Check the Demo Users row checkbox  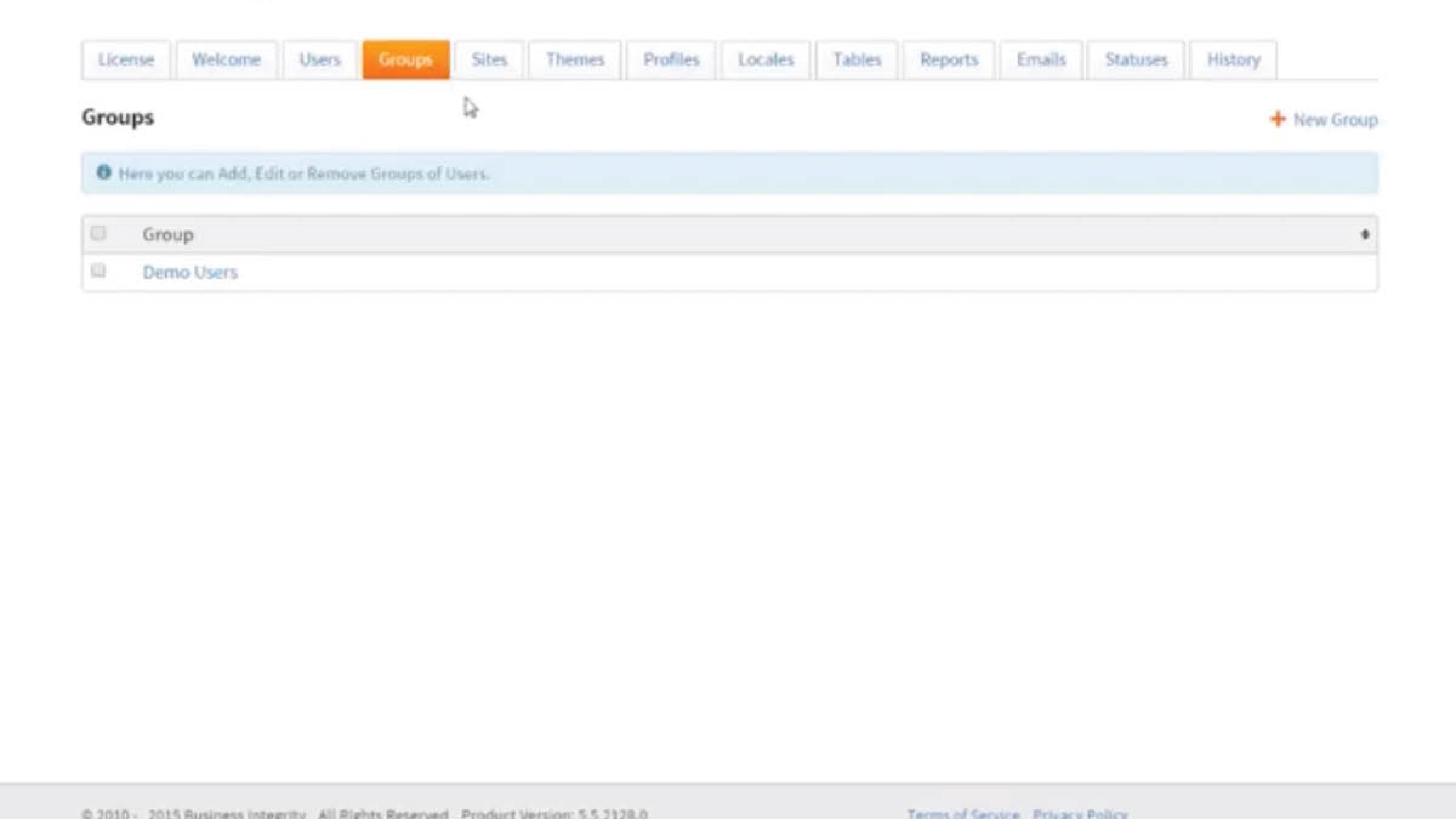coord(98,271)
